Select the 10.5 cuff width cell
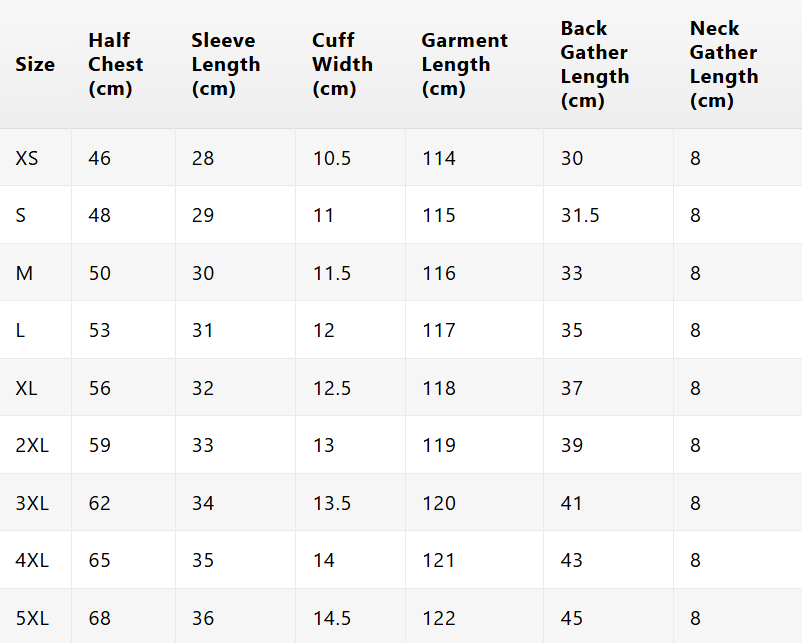The height and width of the screenshot is (643, 802). tap(332, 158)
